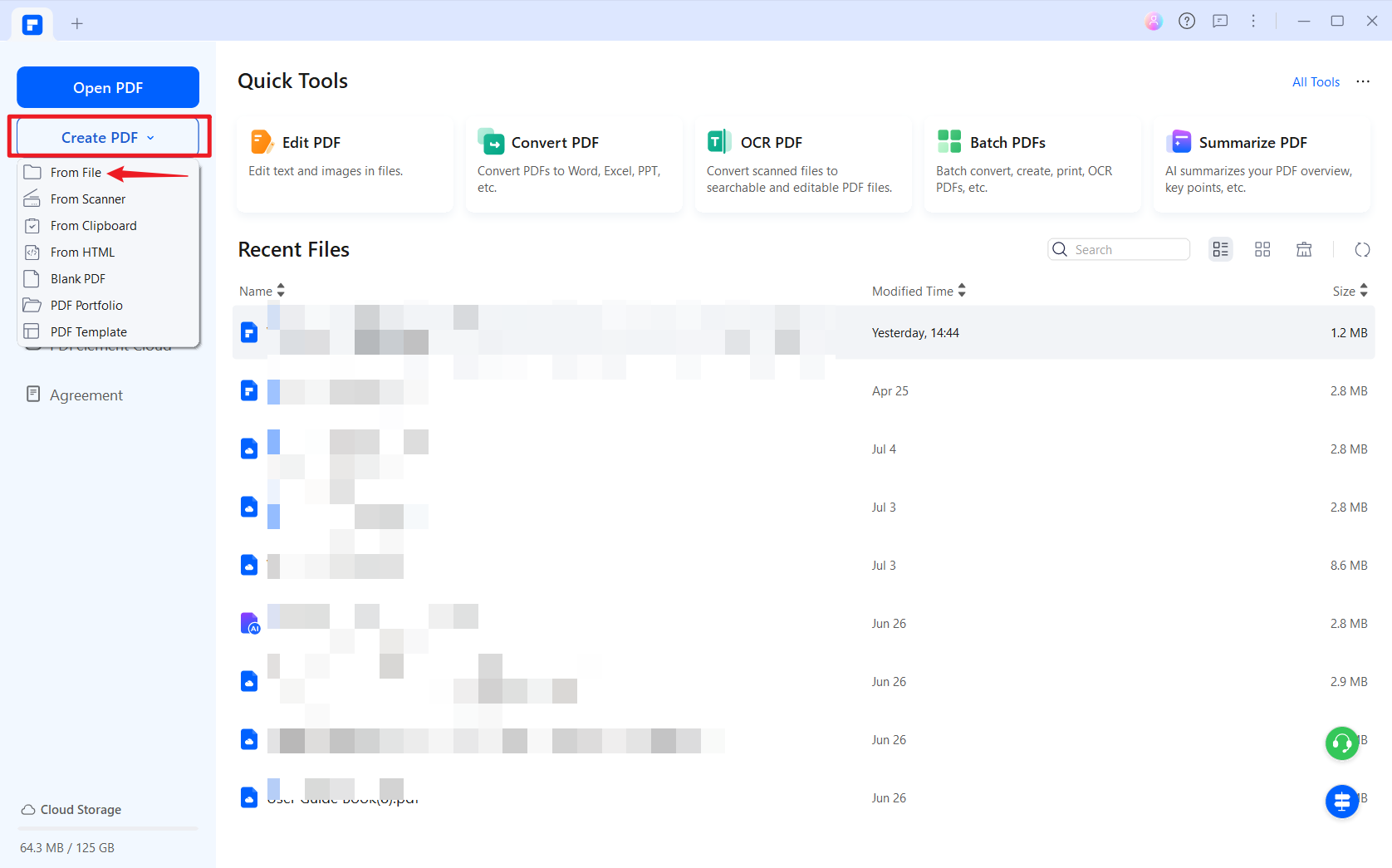Choose PDF Template menu entry
The height and width of the screenshot is (868, 1392).
[x=108, y=331]
